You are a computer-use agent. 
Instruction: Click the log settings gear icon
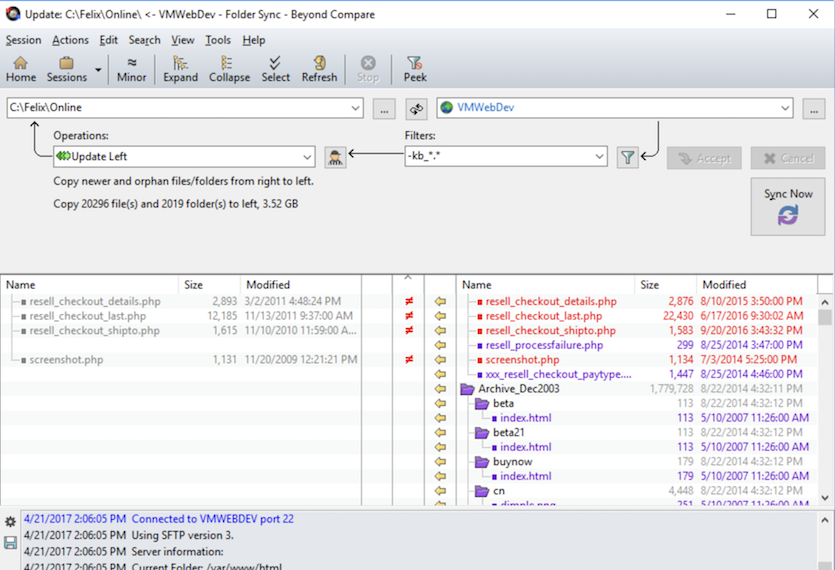click(10, 522)
